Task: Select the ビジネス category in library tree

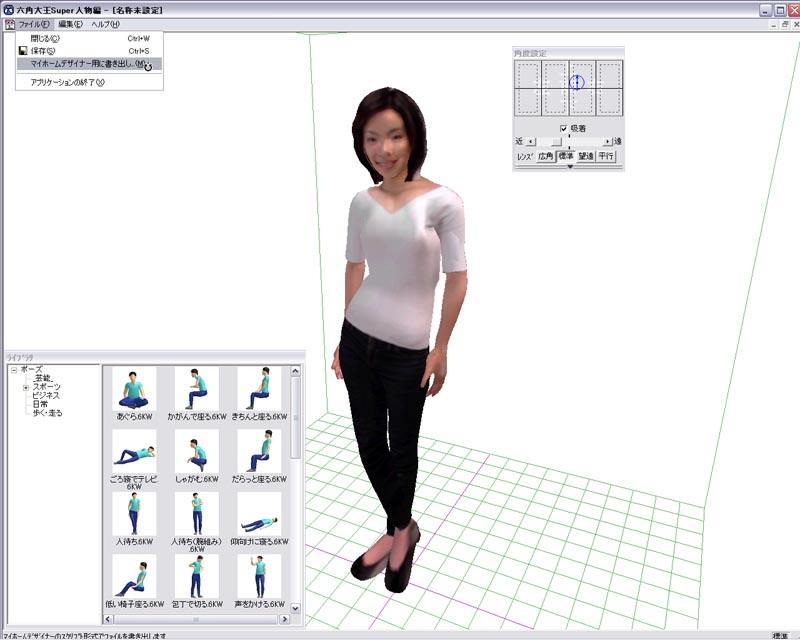Action: [x=46, y=396]
